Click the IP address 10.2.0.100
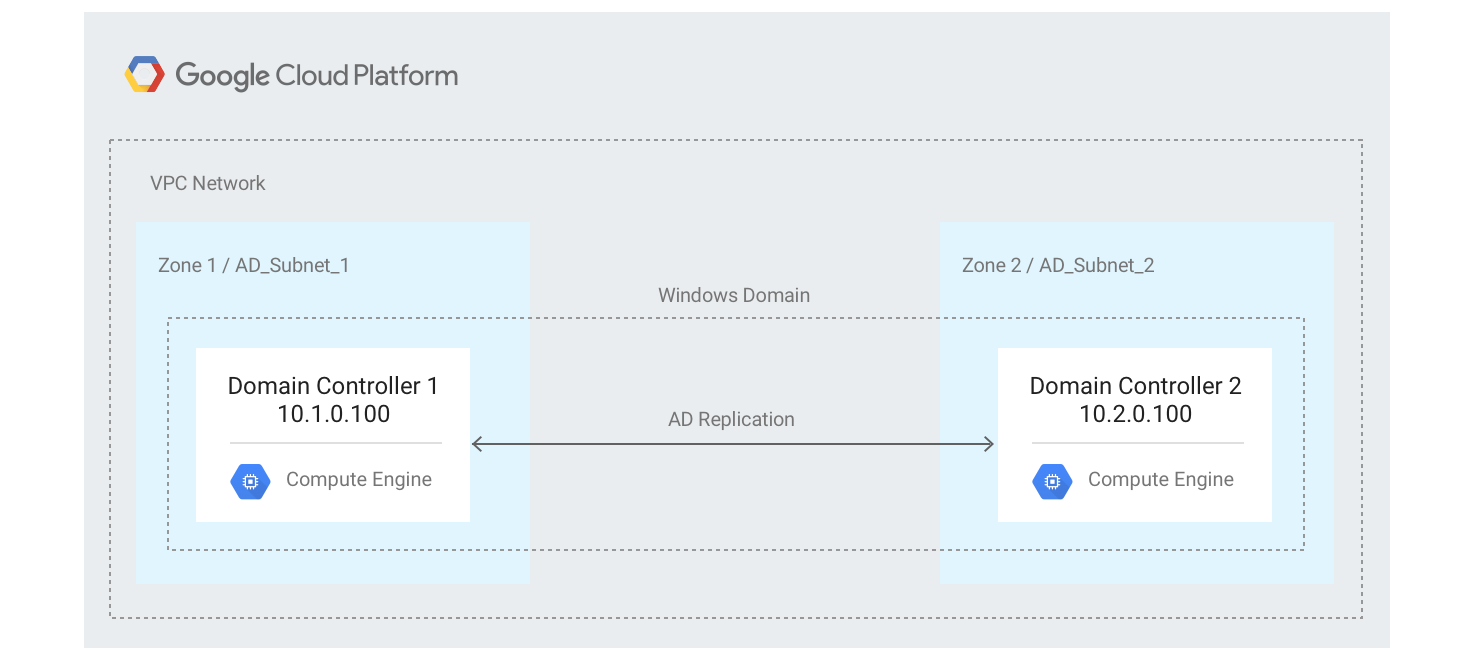This screenshot has width=1472, height=660. [x=1135, y=414]
